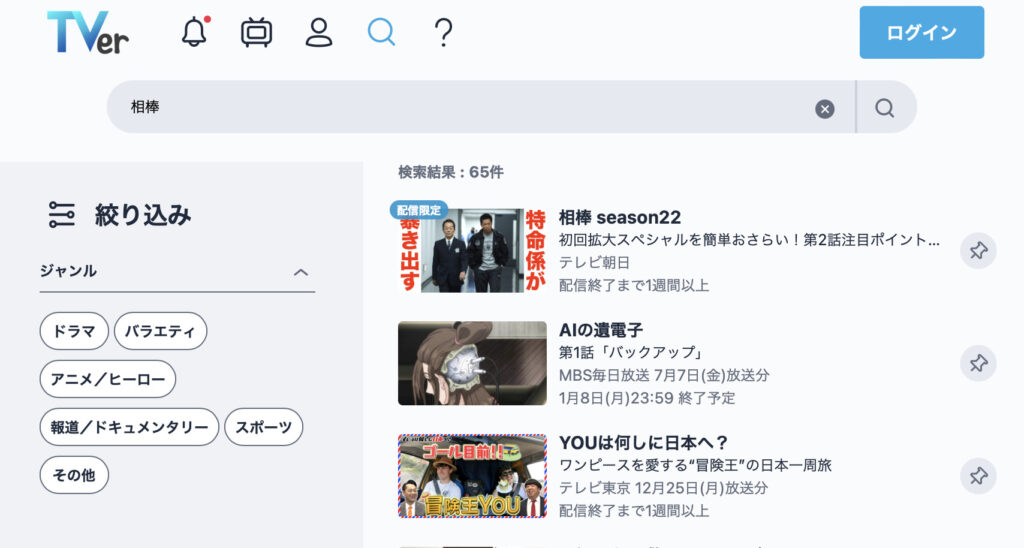Click the blue search icon in header

[381, 33]
